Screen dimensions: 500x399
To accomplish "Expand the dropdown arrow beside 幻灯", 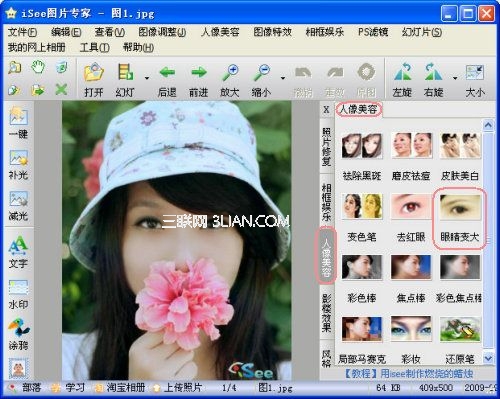I will point(147,78).
